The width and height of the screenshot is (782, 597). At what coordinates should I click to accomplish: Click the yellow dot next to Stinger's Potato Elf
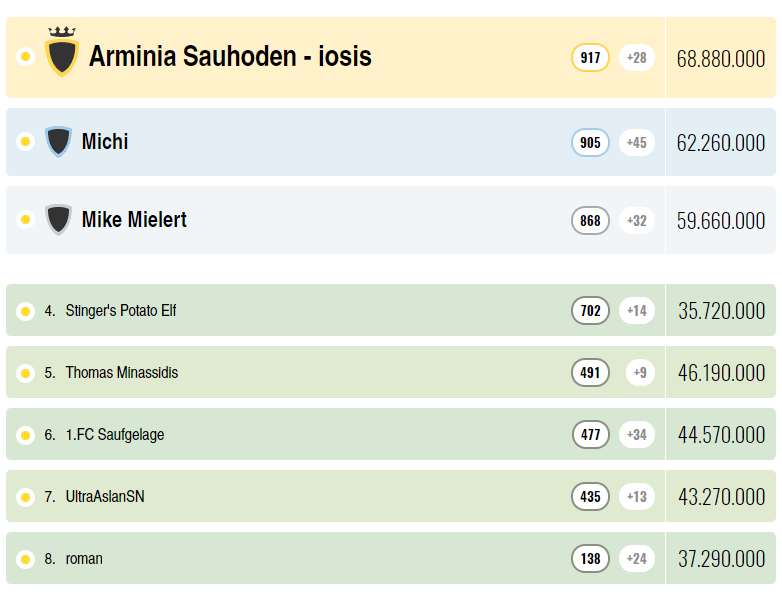coord(25,311)
